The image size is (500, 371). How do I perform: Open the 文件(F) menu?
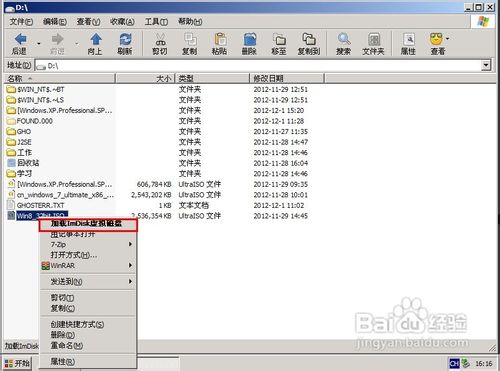click(x=21, y=22)
